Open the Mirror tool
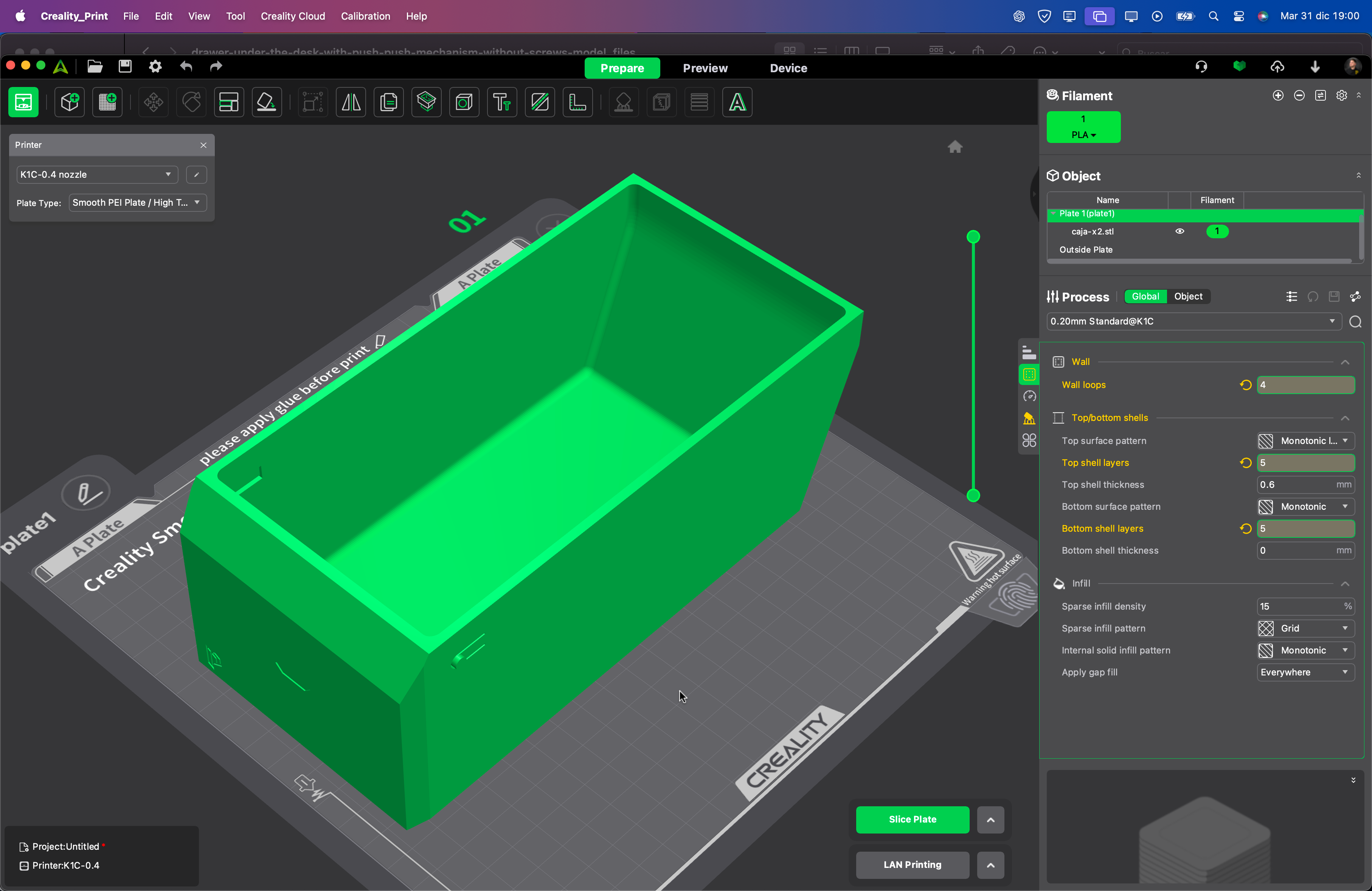Image resolution: width=1372 pixels, height=891 pixels. click(351, 102)
